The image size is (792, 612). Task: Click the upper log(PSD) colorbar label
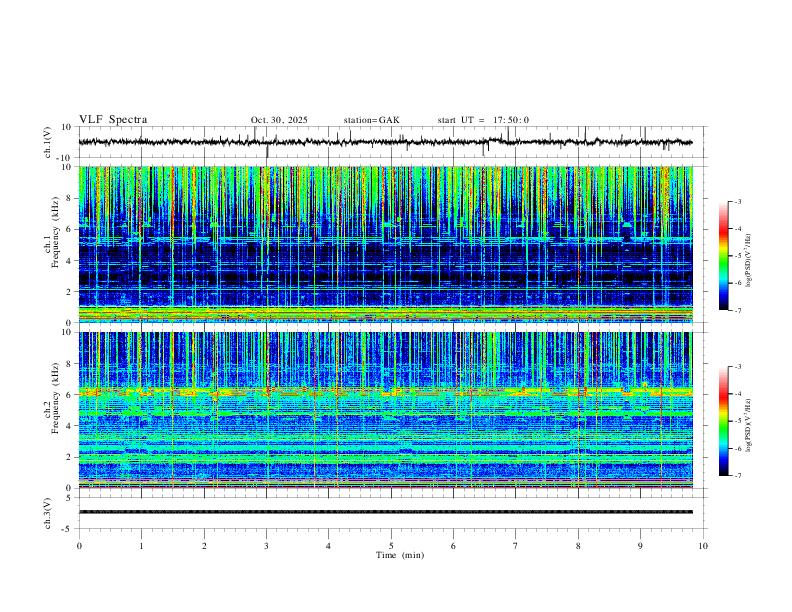(749, 261)
